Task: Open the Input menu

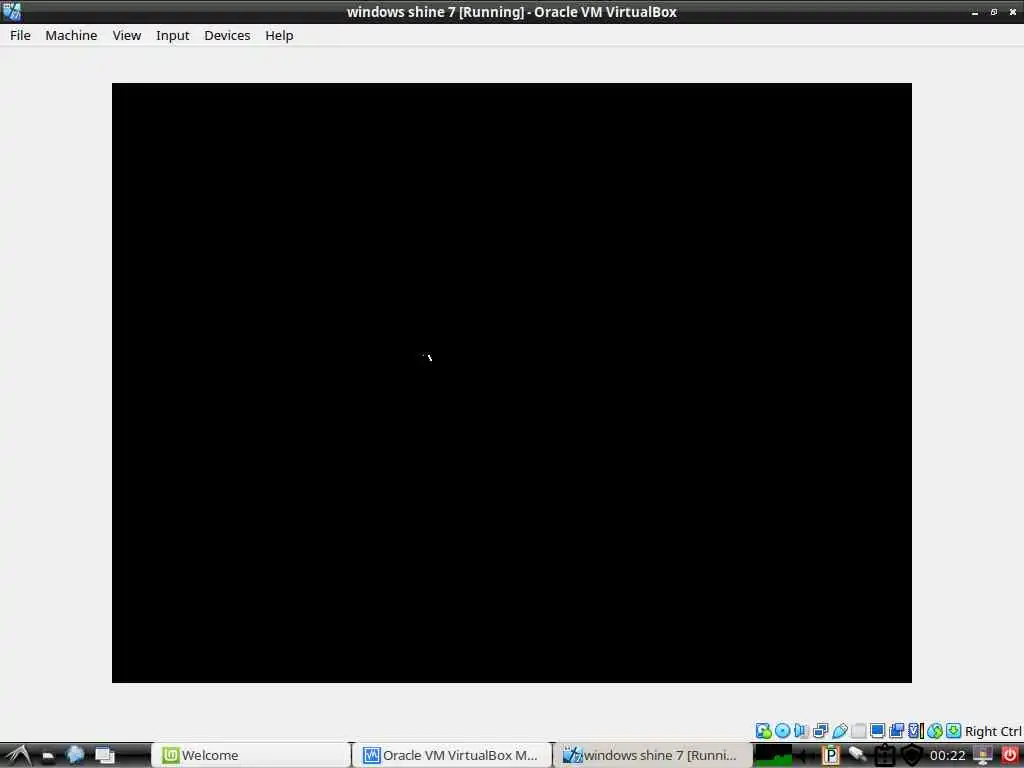Action: click(x=172, y=35)
